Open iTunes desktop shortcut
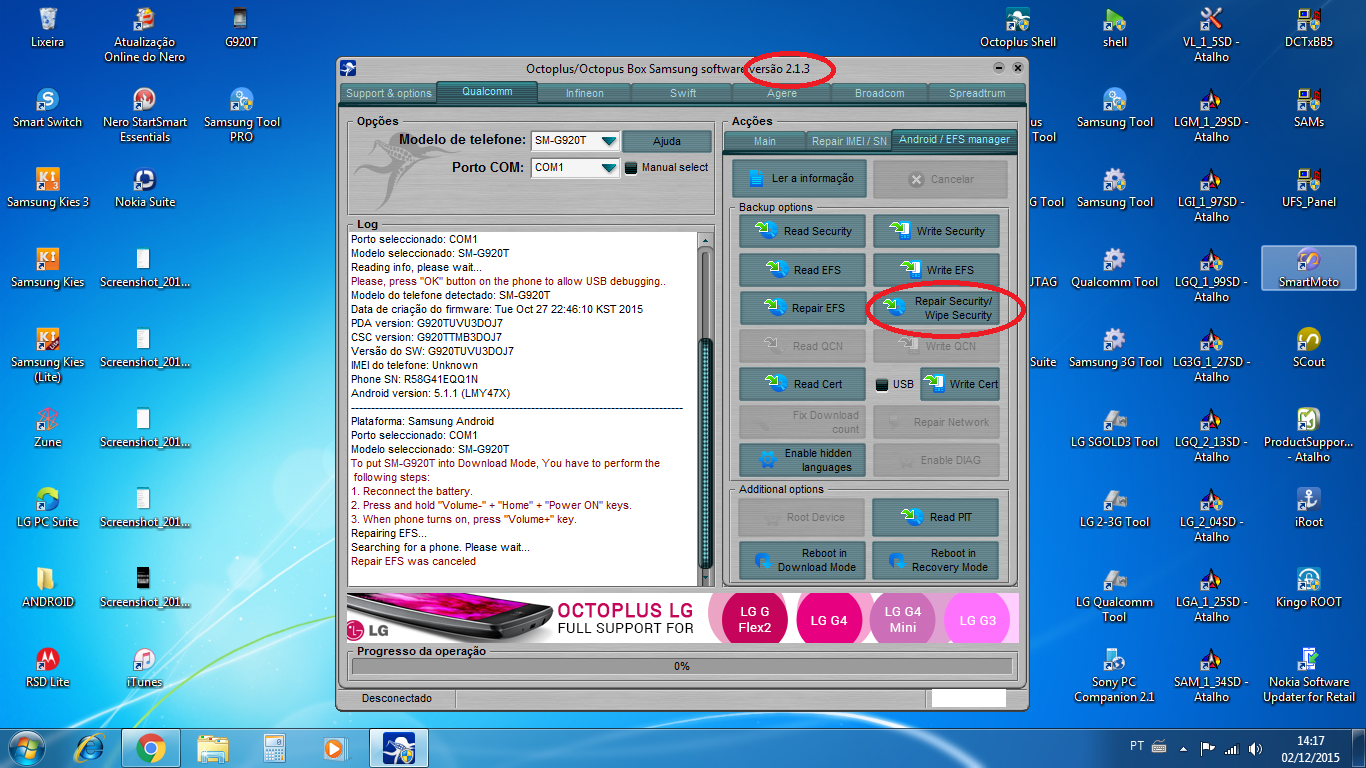 click(144, 668)
